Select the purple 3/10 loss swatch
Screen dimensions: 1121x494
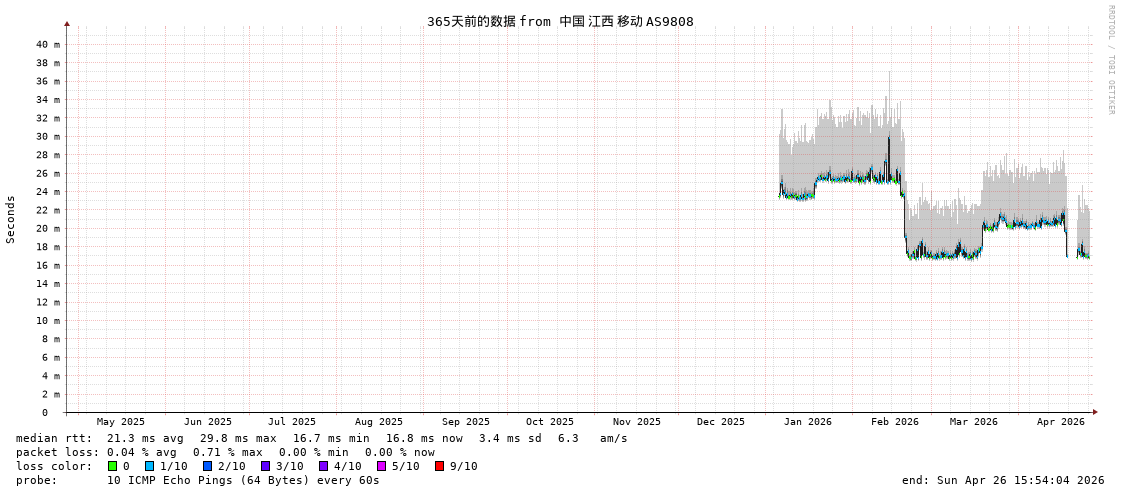pyautogui.click(x=265, y=466)
